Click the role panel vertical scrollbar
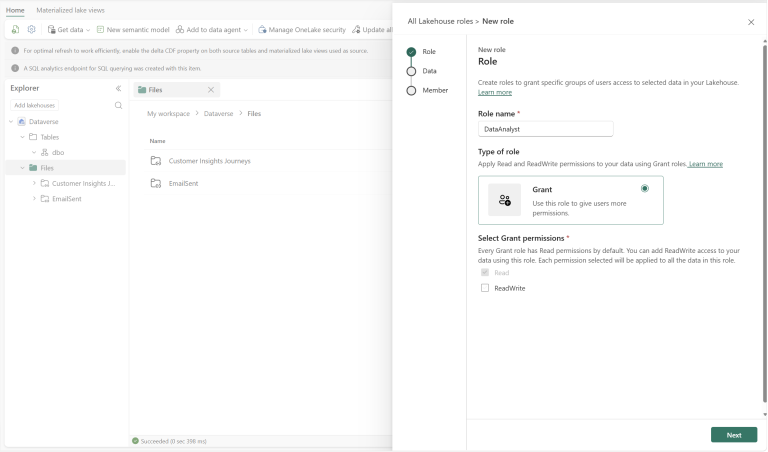Viewport: 768px width, 452px height. tap(765, 223)
